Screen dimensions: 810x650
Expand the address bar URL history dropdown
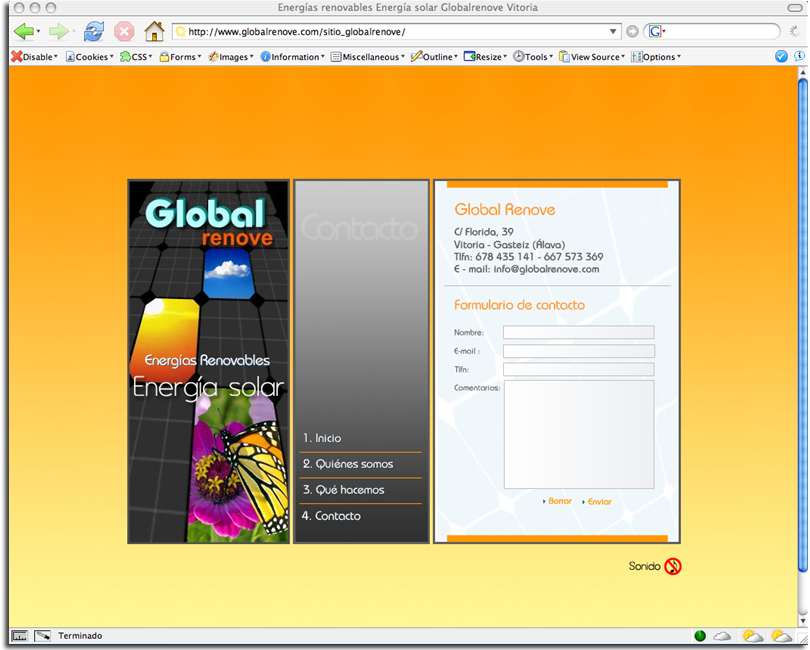point(613,32)
